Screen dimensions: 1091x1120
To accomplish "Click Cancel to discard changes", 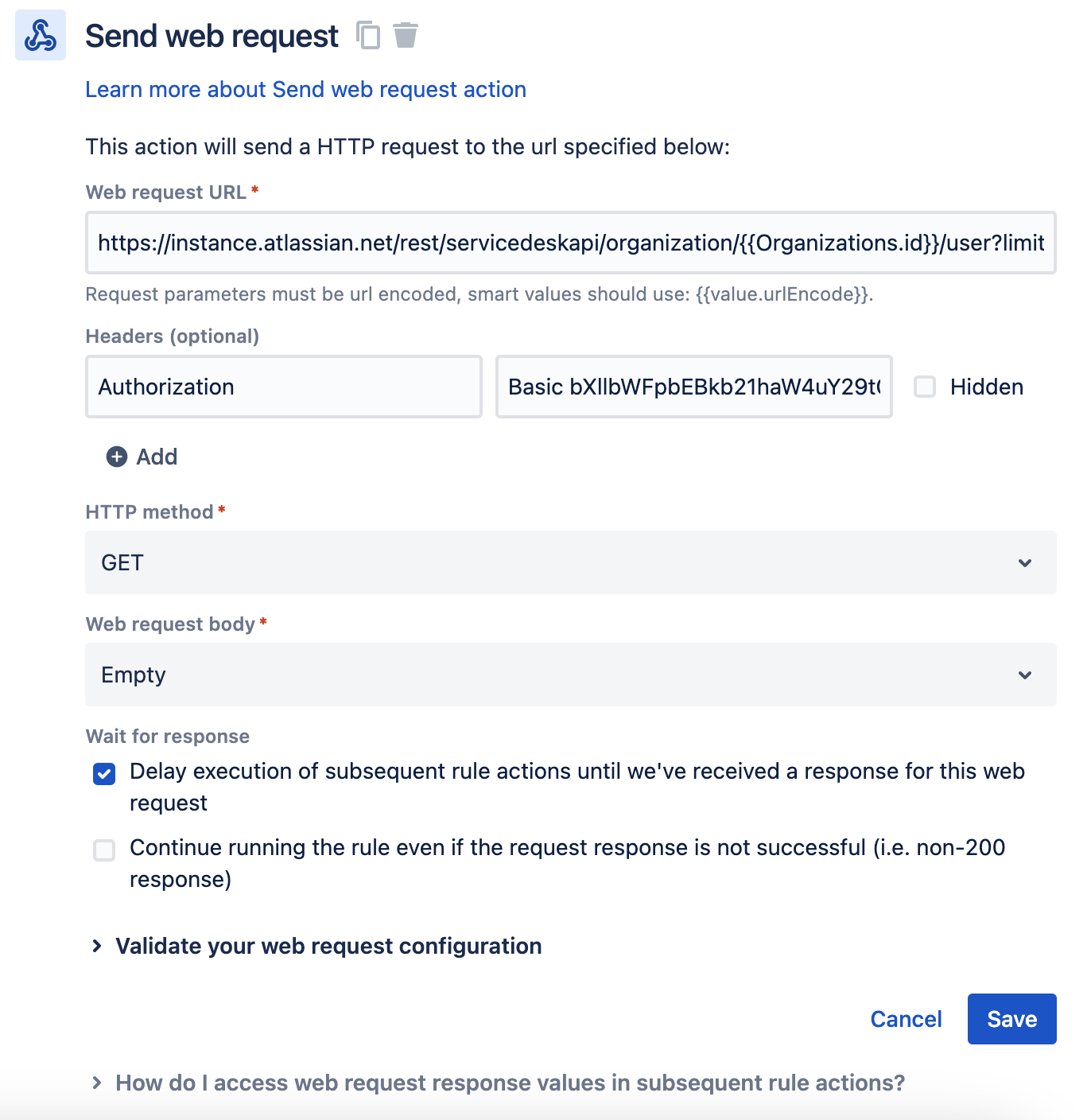I will 906,1019.
